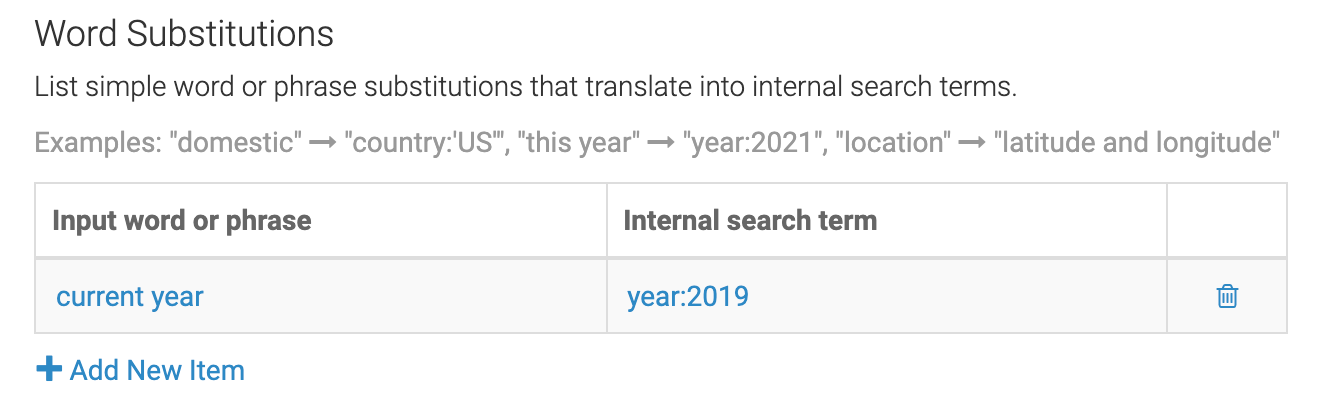This screenshot has width=1328, height=408.
Task: Click the arrow after the "location" example
Action: coord(972,142)
